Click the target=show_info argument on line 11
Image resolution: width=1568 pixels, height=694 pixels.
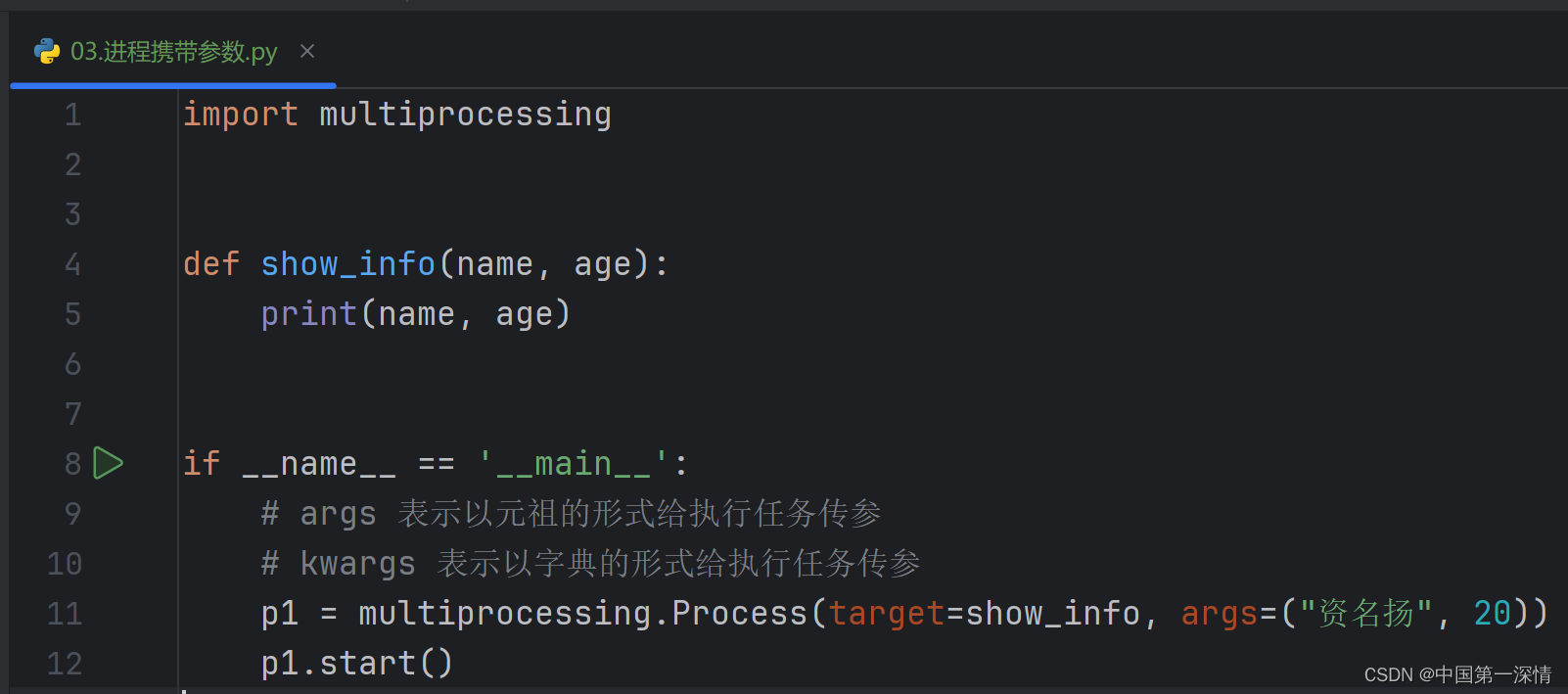[989, 613]
